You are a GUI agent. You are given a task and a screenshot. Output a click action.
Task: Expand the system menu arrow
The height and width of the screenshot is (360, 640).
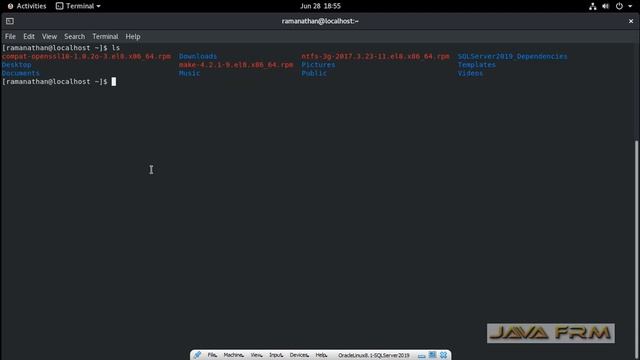click(630, 6)
